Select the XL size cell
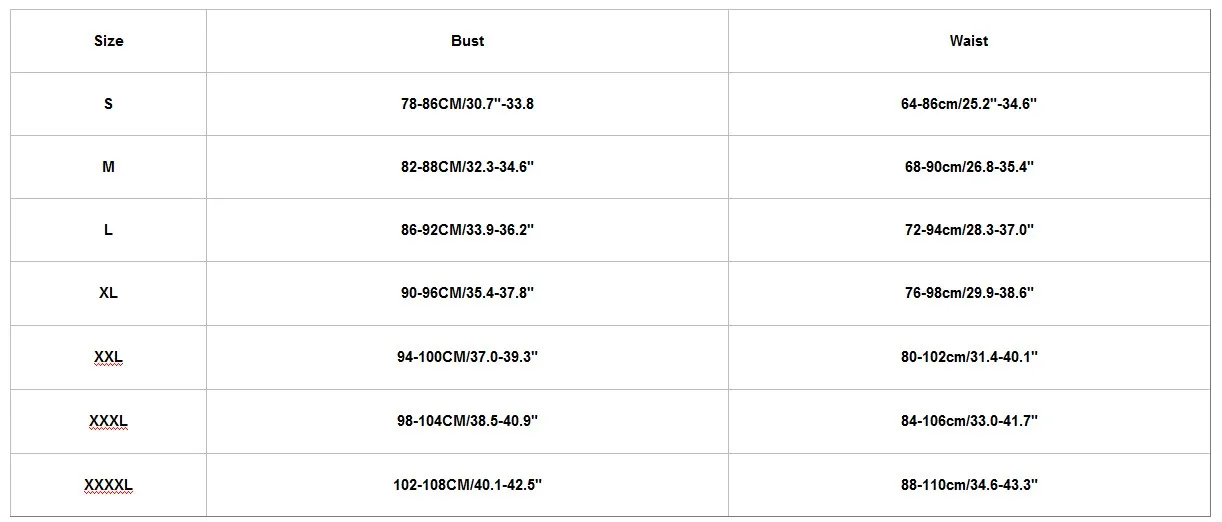This screenshot has width=1222, height=522. (108, 293)
